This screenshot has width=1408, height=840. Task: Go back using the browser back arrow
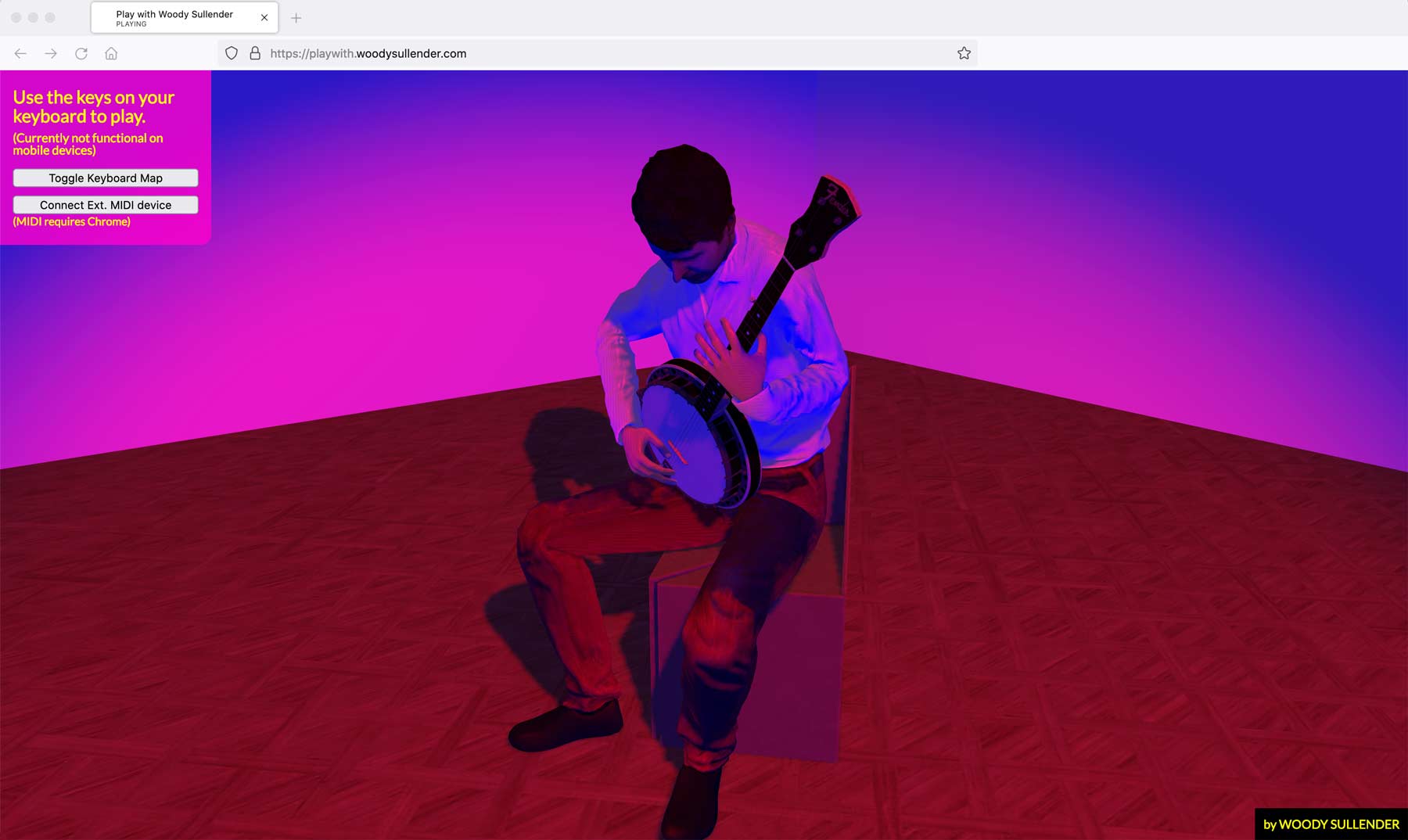20,53
